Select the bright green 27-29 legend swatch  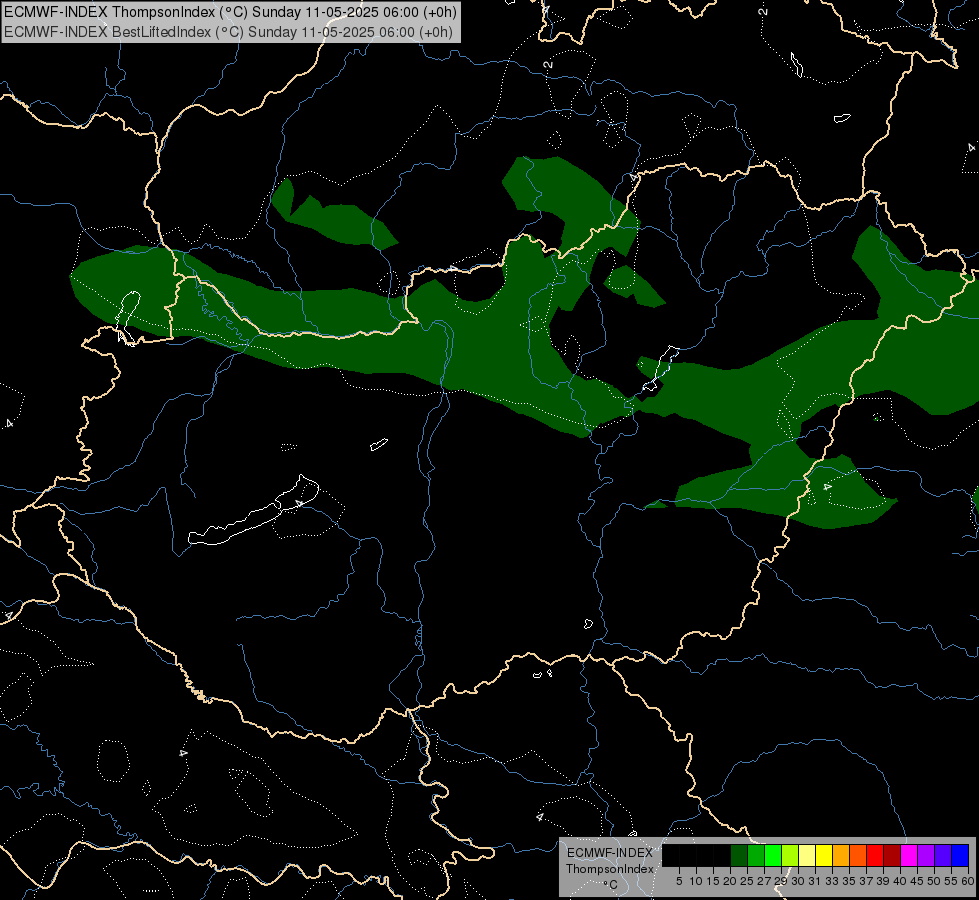(773, 856)
